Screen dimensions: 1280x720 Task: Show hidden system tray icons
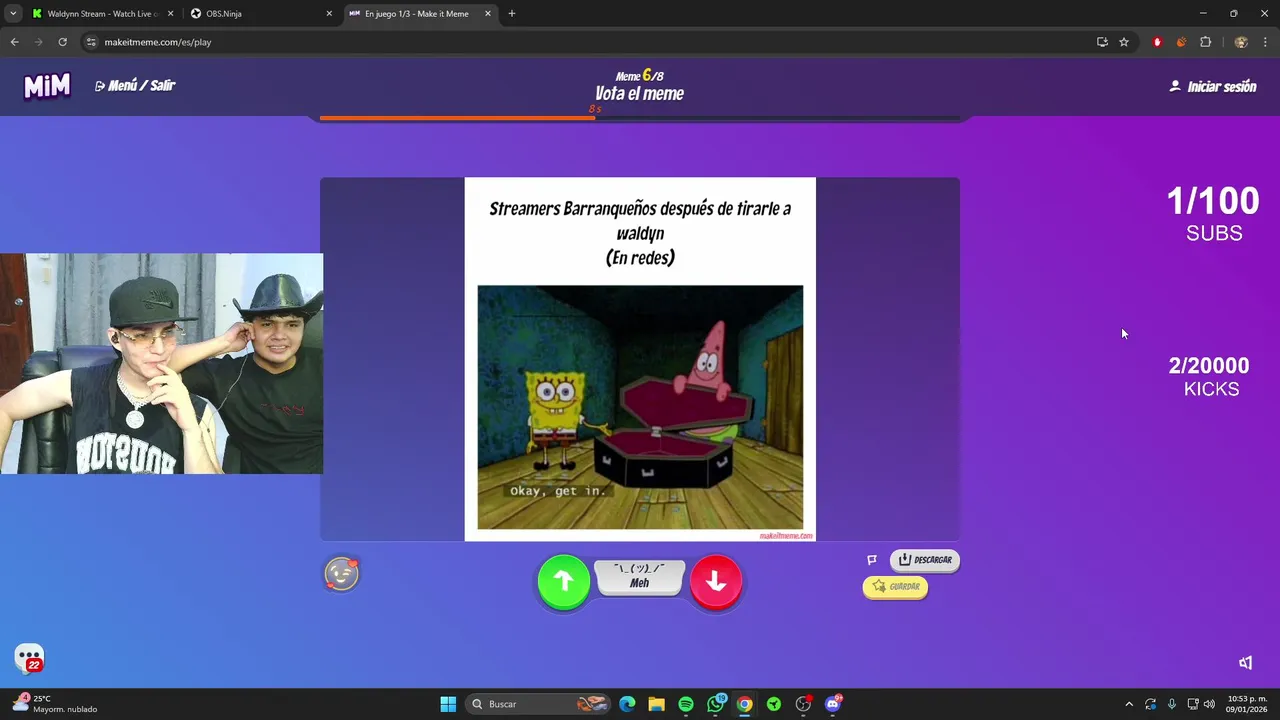click(x=1129, y=704)
